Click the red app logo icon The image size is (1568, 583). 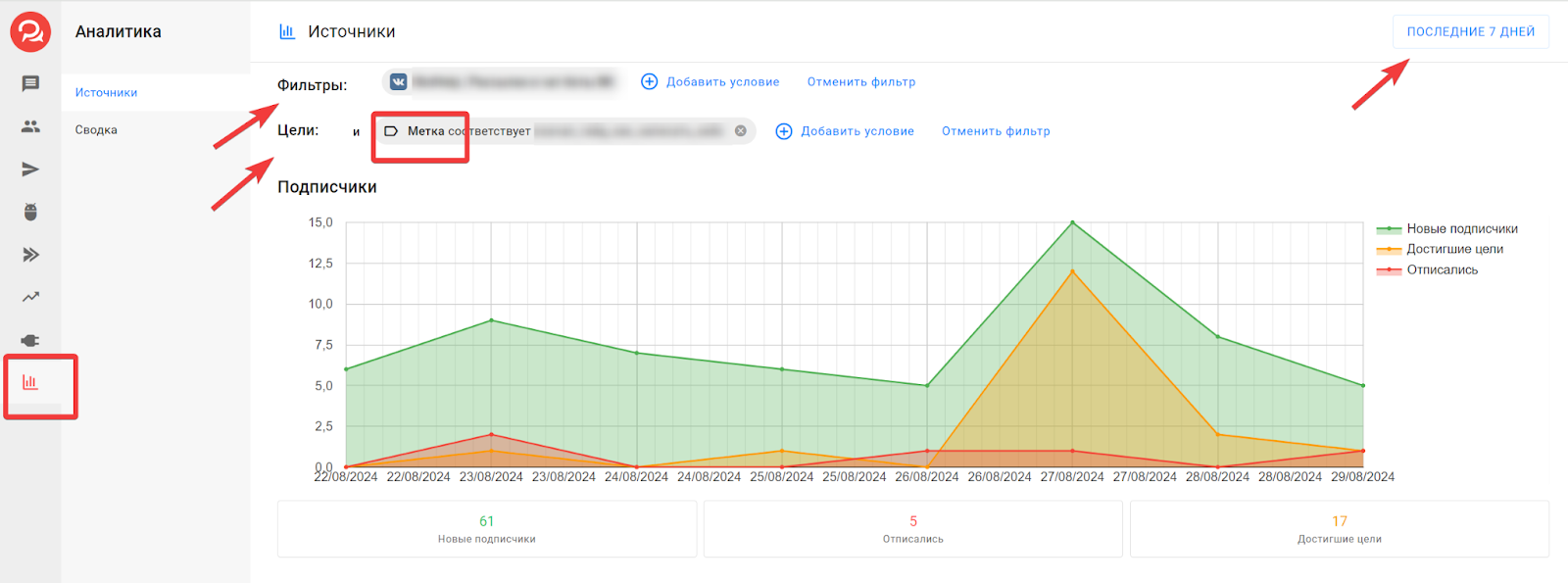click(x=30, y=32)
